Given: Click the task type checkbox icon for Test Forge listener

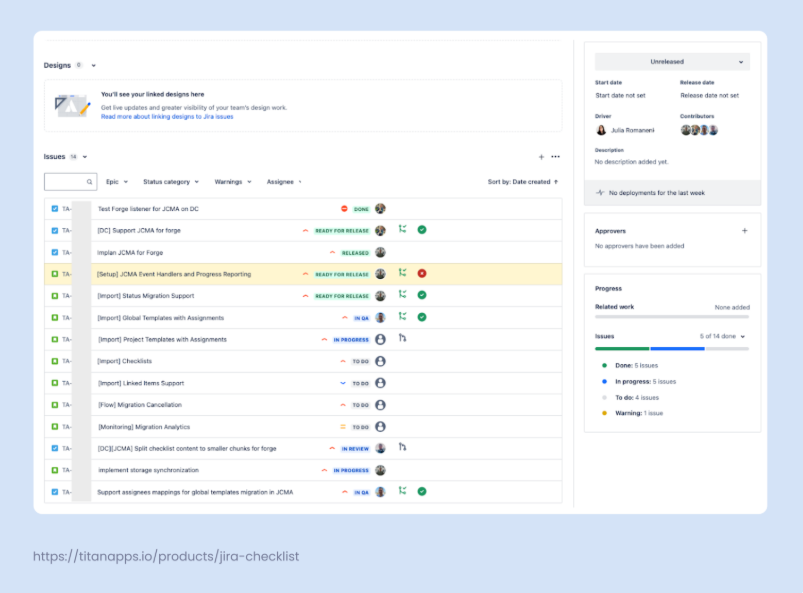Looking at the screenshot, I should (55, 209).
